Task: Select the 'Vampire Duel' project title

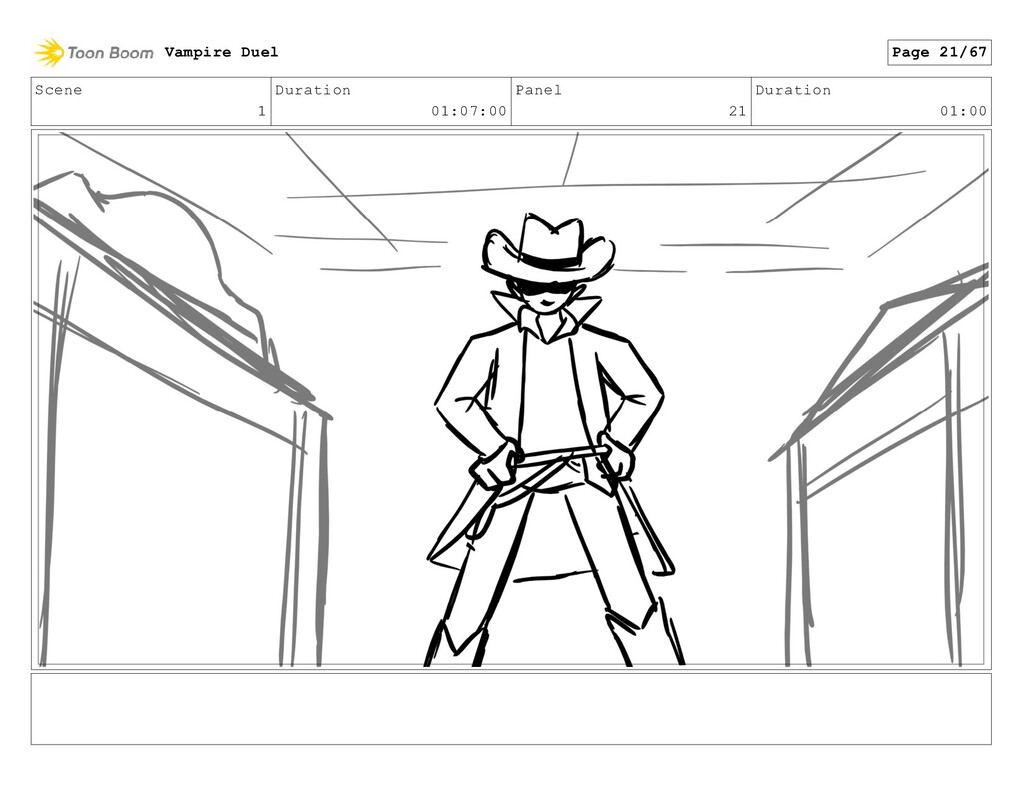Action: (x=221, y=52)
